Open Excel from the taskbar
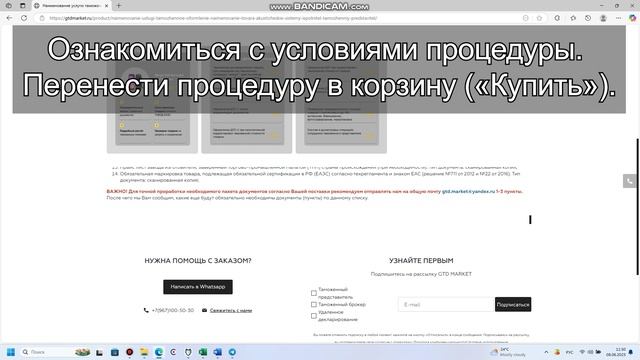This screenshot has width=640, height=360. [x=203, y=352]
